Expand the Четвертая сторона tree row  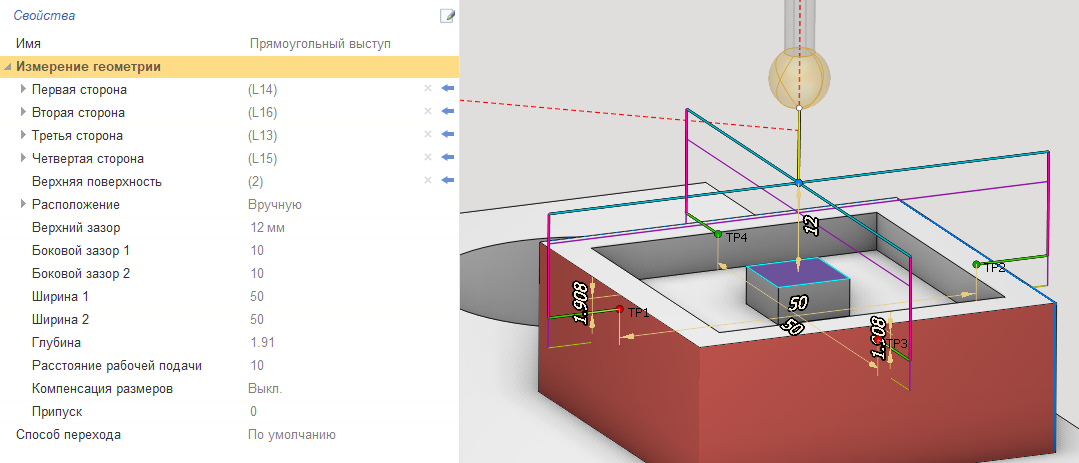[23, 158]
